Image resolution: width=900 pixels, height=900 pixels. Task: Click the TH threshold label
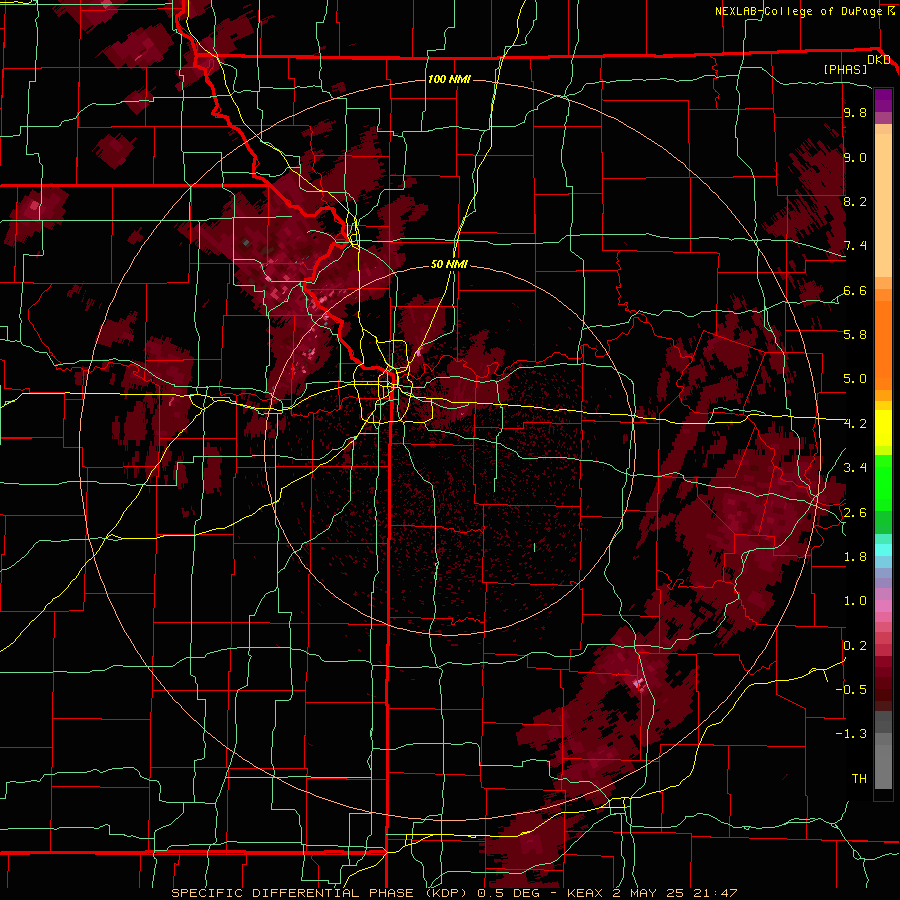(859, 778)
